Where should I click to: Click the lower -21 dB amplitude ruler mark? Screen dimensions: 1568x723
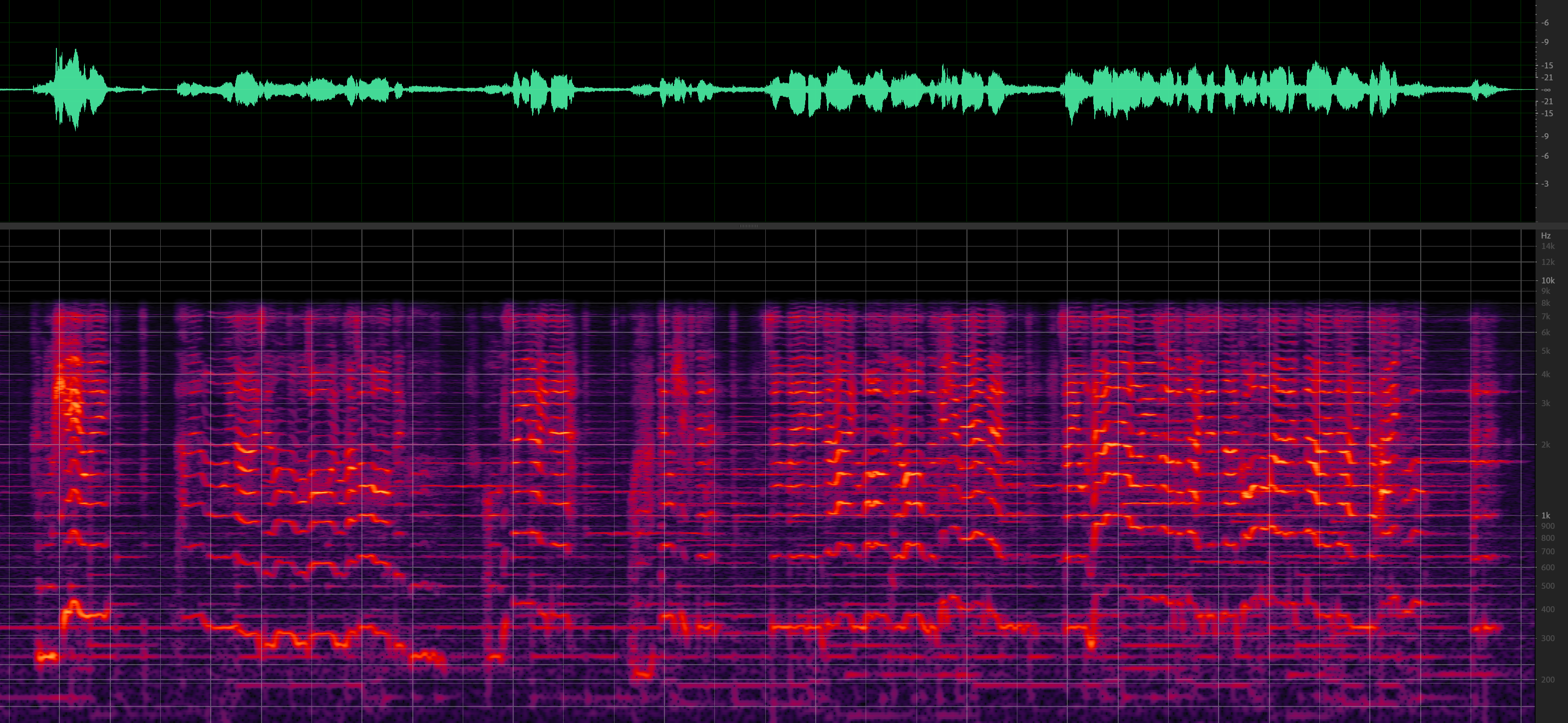pos(1547,102)
